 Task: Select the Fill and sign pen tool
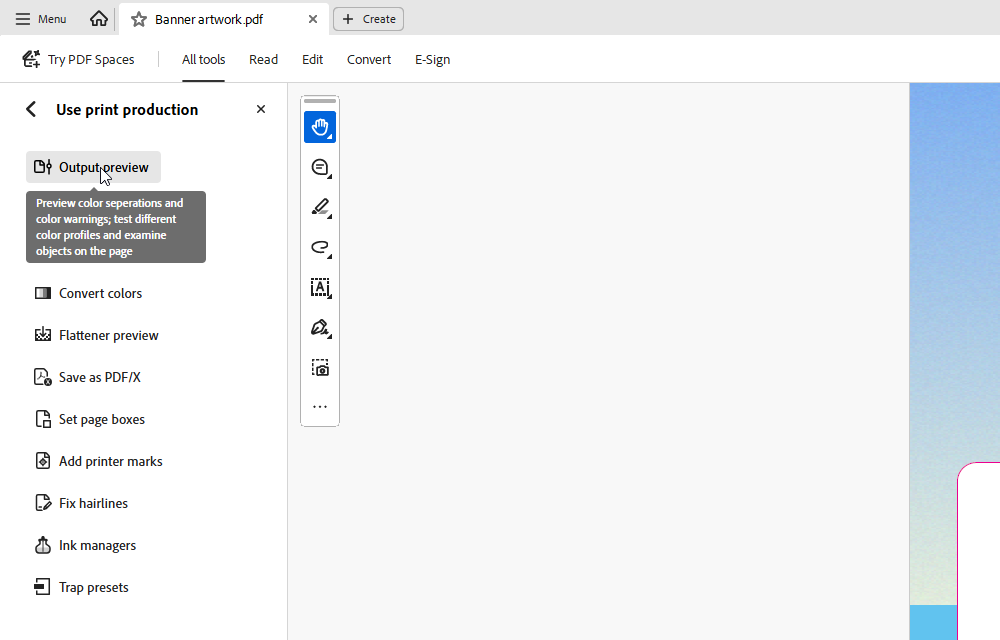320,328
